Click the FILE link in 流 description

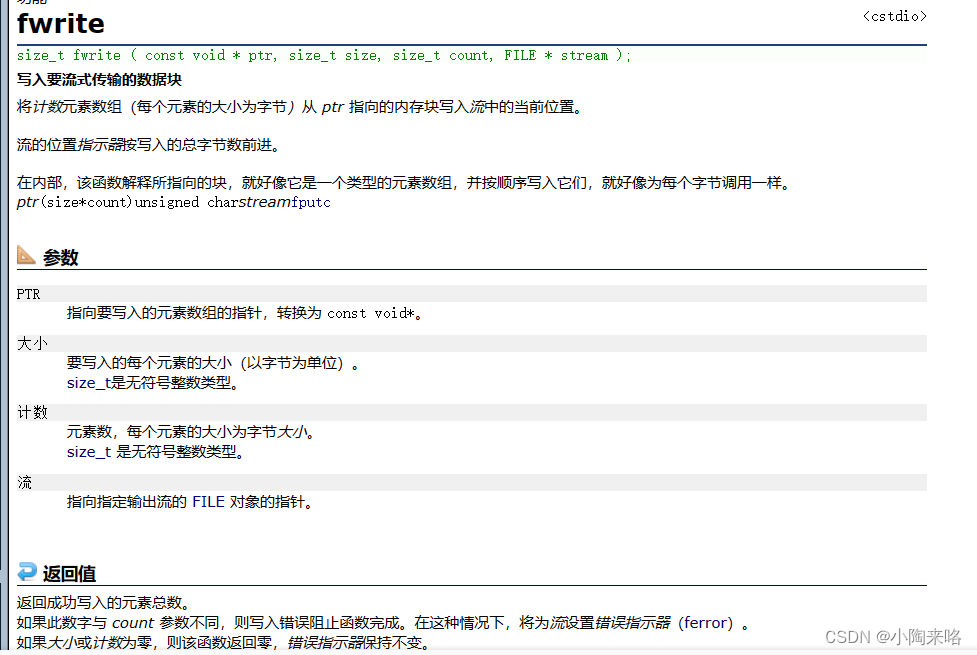[x=208, y=502]
